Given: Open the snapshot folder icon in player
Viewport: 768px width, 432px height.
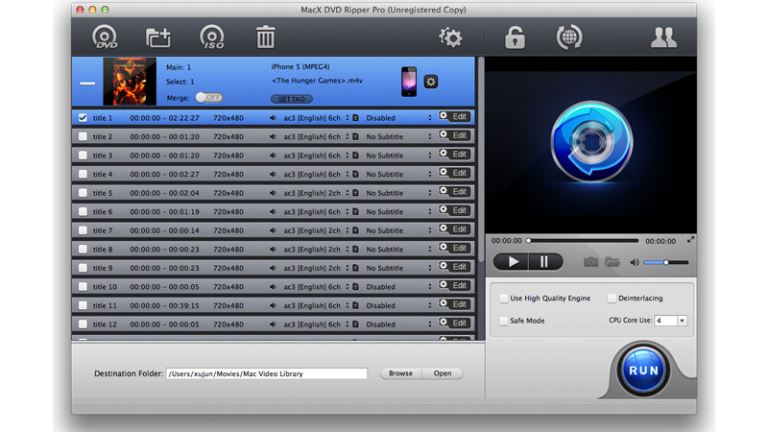Looking at the screenshot, I should pyautogui.click(x=612, y=262).
